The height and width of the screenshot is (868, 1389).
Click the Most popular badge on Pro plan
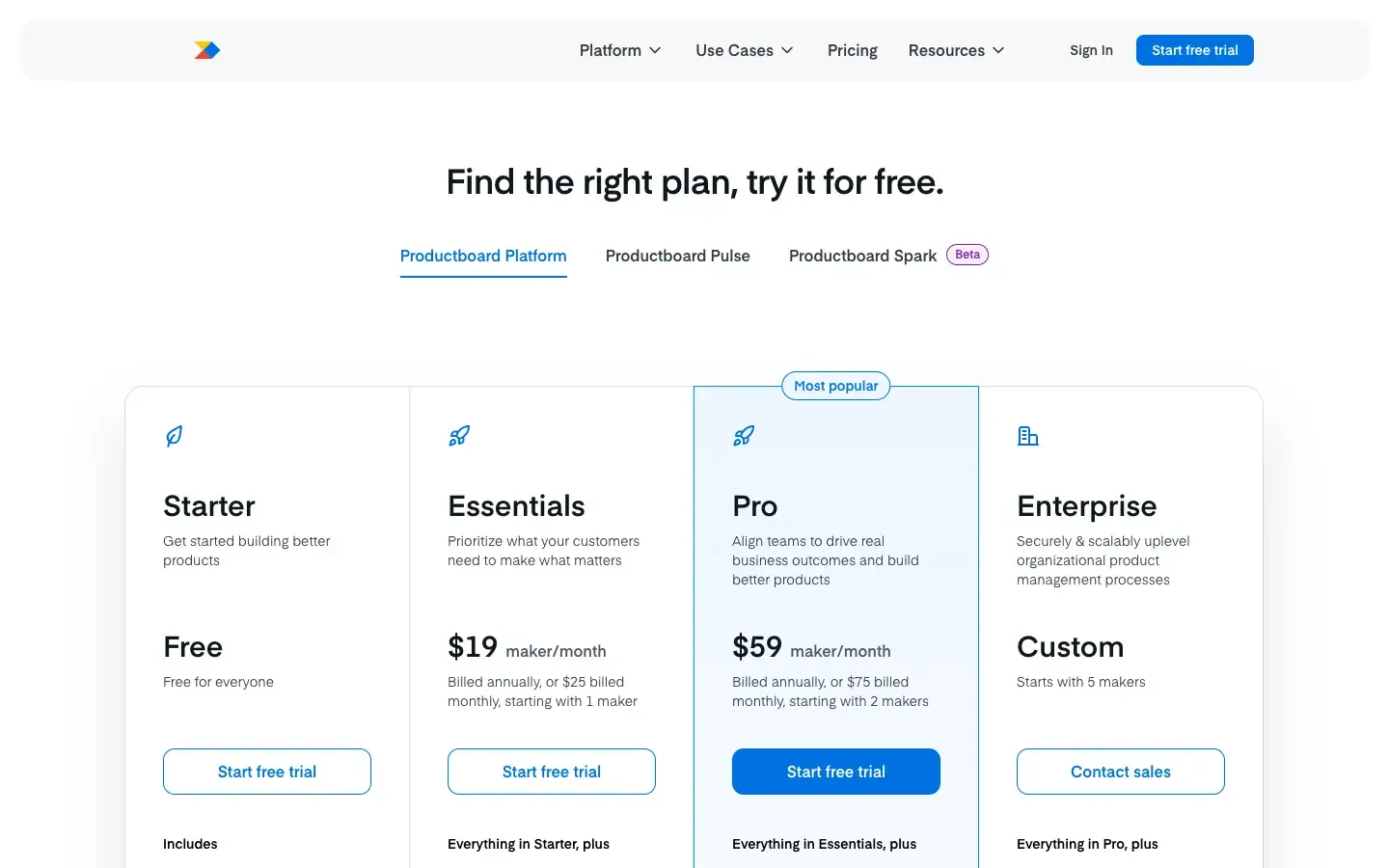tap(835, 385)
